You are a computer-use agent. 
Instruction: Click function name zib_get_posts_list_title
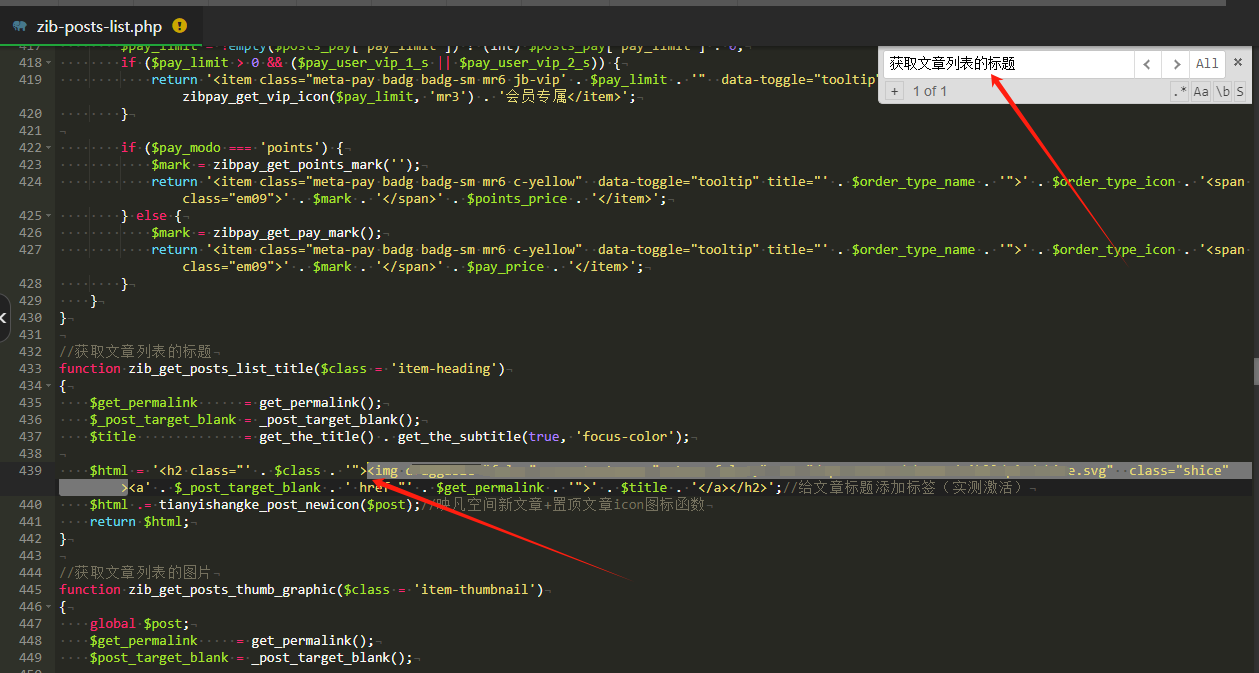click(x=219, y=369)
